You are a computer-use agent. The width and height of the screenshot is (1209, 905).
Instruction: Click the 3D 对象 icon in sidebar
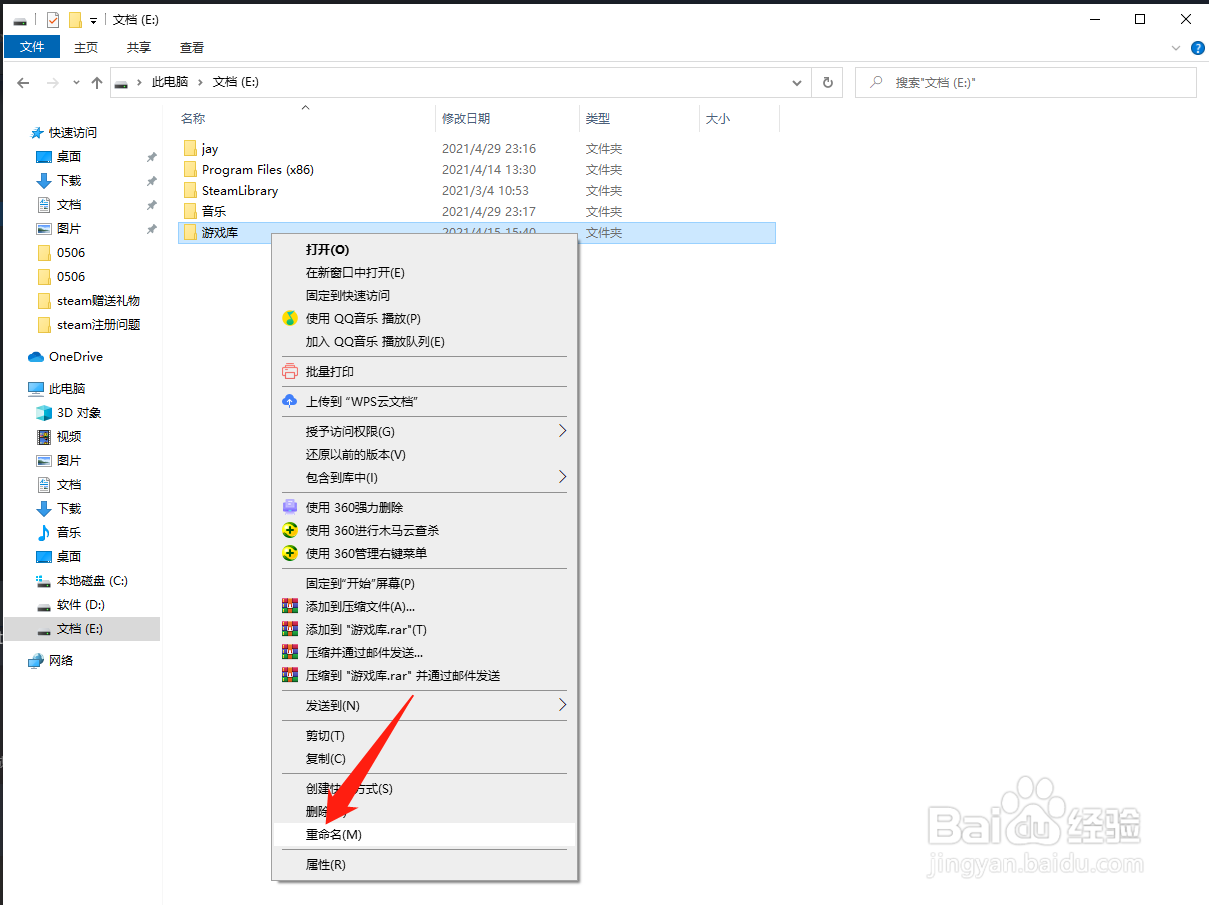(x=43, y=412)
